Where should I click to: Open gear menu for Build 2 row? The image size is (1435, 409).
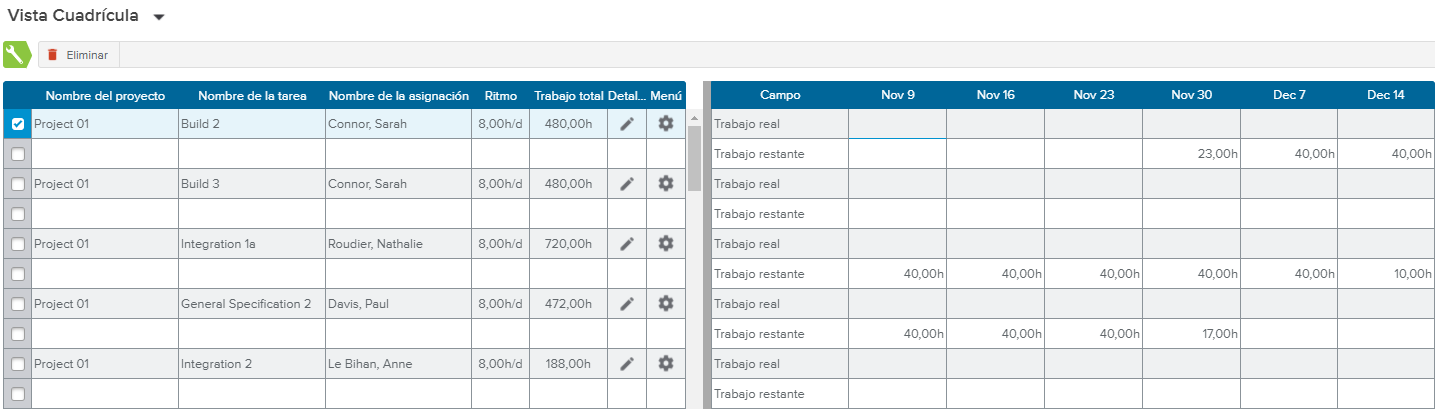click(666, 124)
